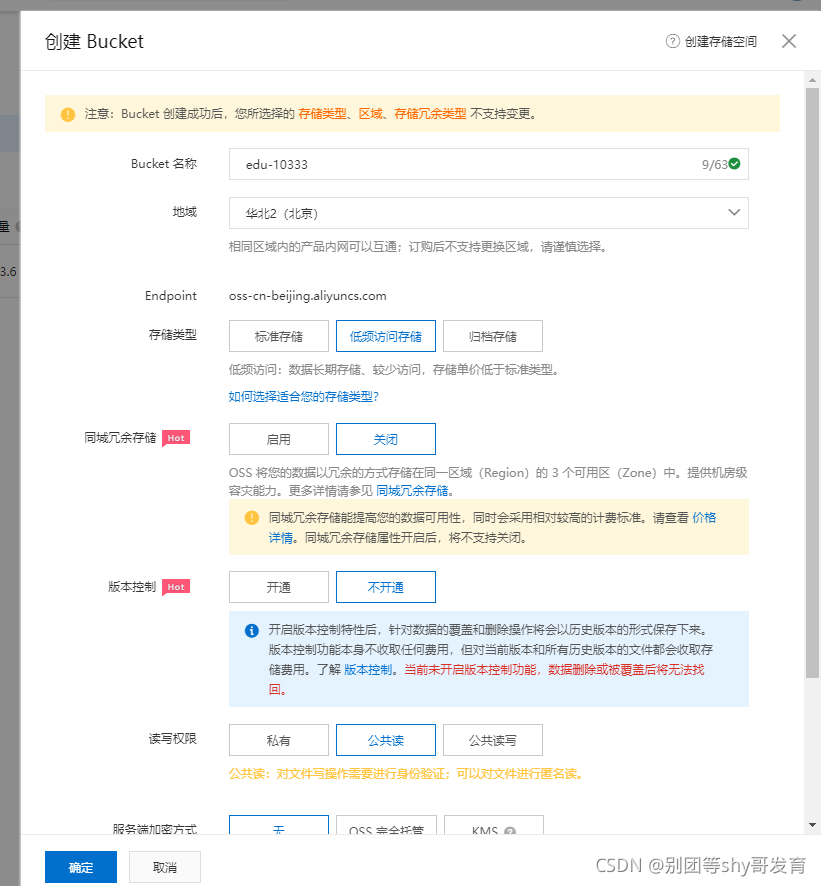Choose 开通 for version control
Viewport: 821px width, 886px height.
(279, 587)
